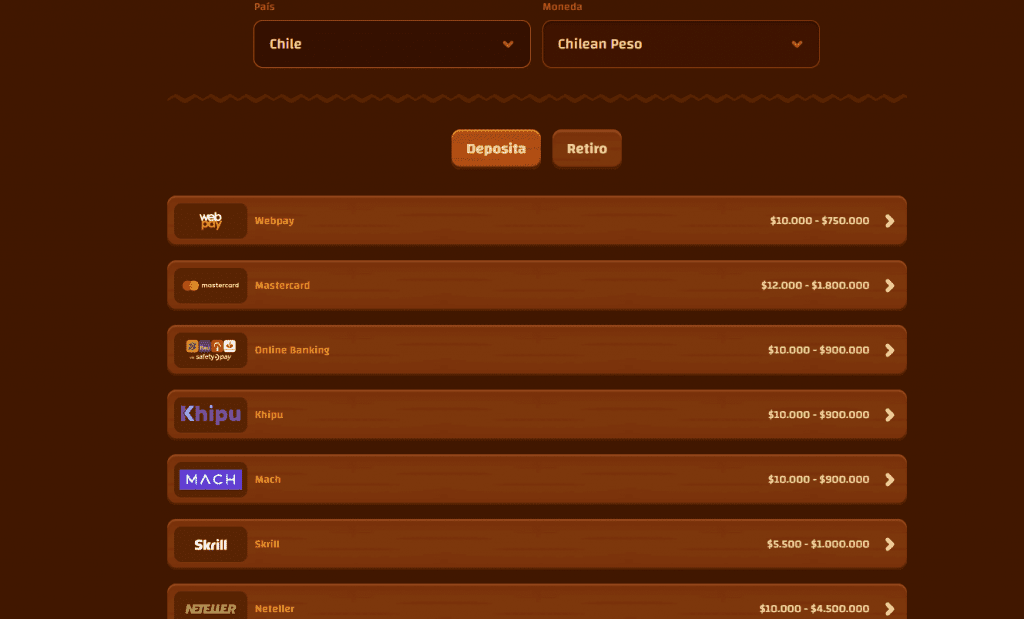Click the Mastercard logo icon
This screenshot has height=619, width=1024.
click(x=210, y=285)
